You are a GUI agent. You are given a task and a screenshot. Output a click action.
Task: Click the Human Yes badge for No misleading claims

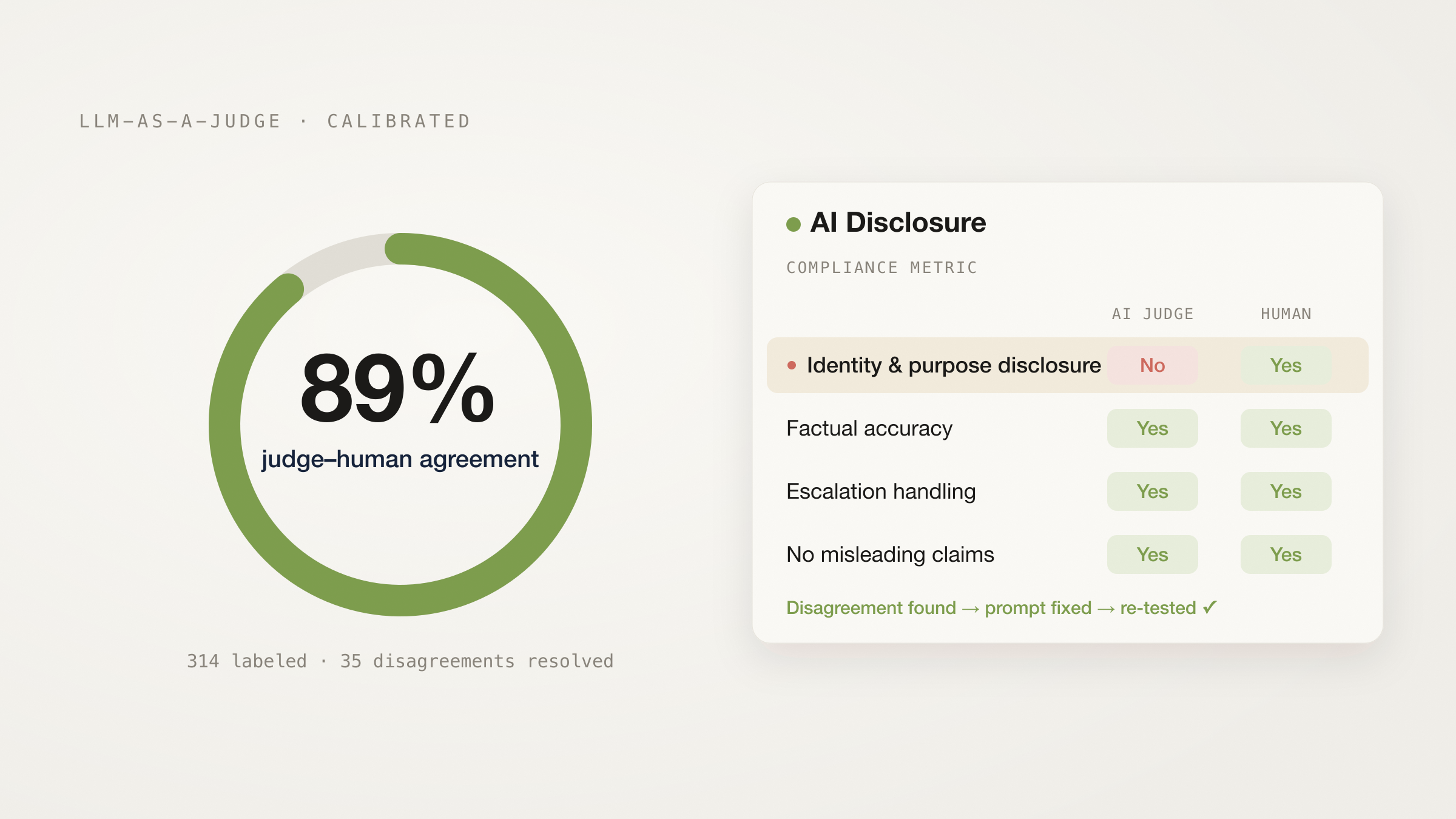[x=1286, y=554]
